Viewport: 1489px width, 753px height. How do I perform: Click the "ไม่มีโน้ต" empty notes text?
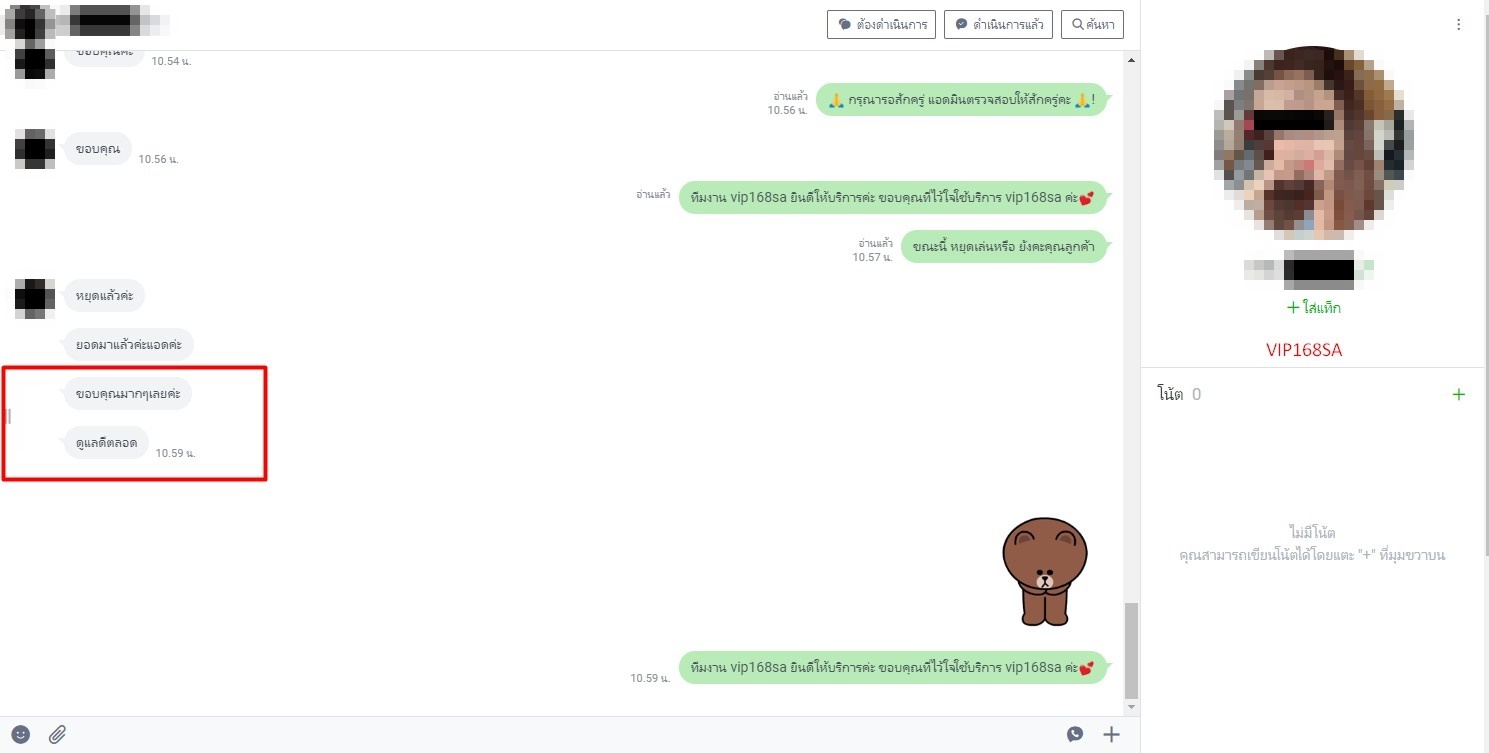pos(1312,532)
